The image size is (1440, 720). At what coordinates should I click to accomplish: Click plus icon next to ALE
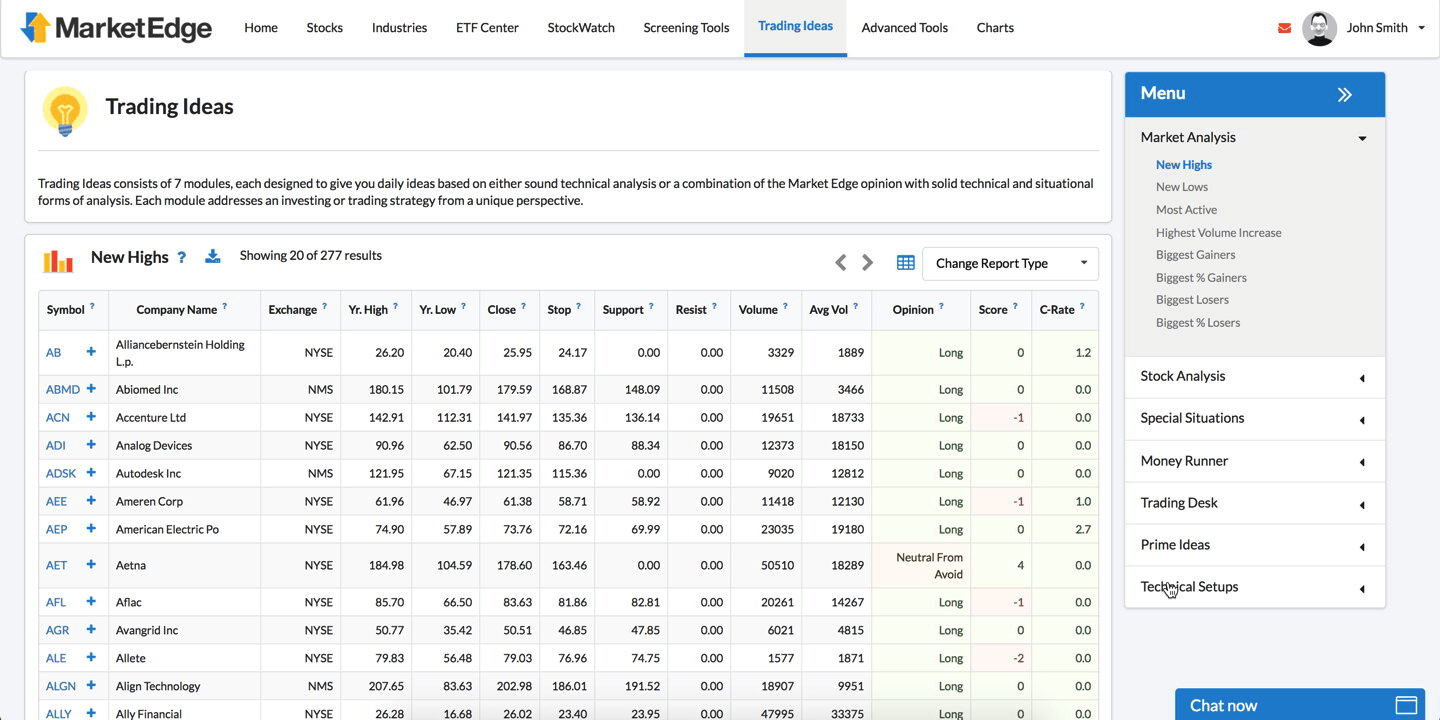point(91,657)
